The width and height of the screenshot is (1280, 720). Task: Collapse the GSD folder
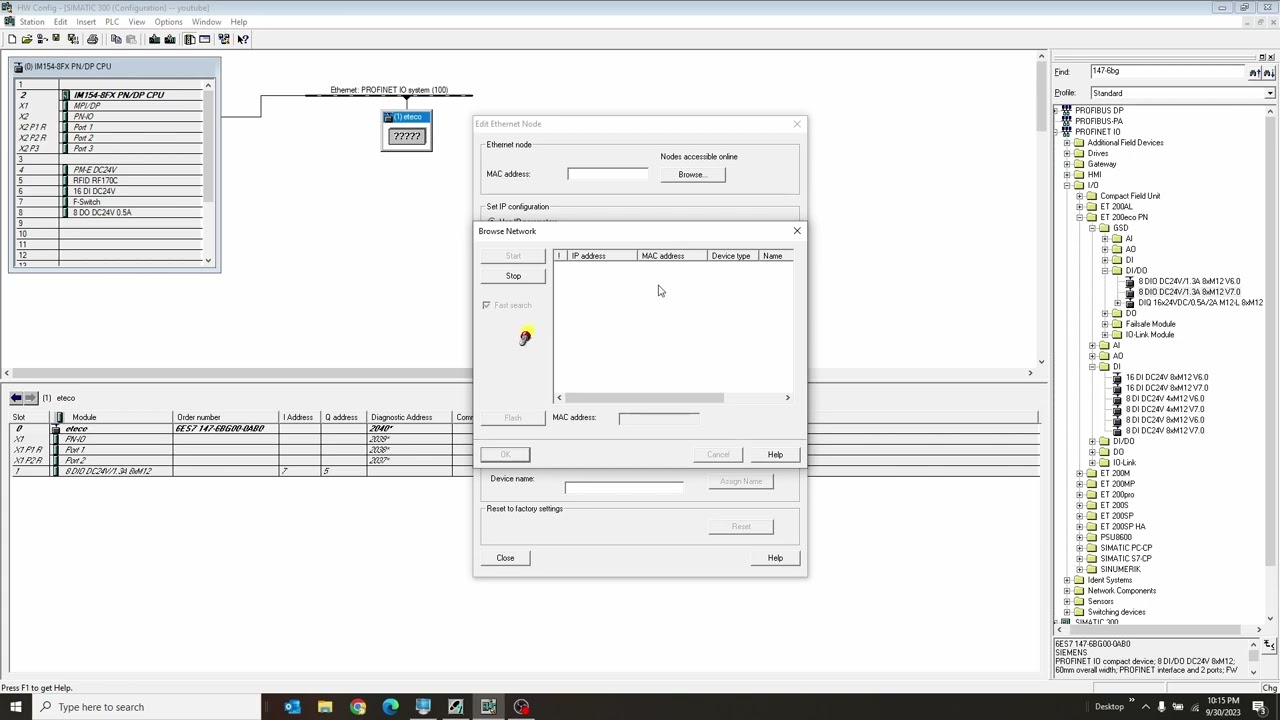[1093, 228]
